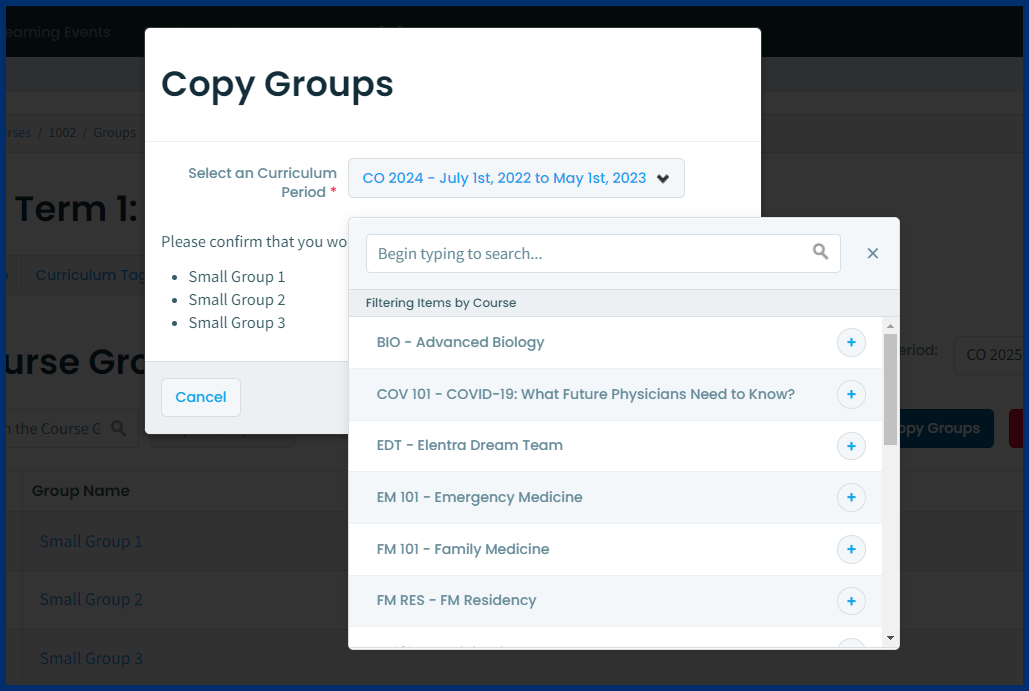Image resolution: width=1029 pixels, height=691 pixels.
Task: Open Small Group 2 link in background table
Action: pyautogui.click(x=91, y=599)
